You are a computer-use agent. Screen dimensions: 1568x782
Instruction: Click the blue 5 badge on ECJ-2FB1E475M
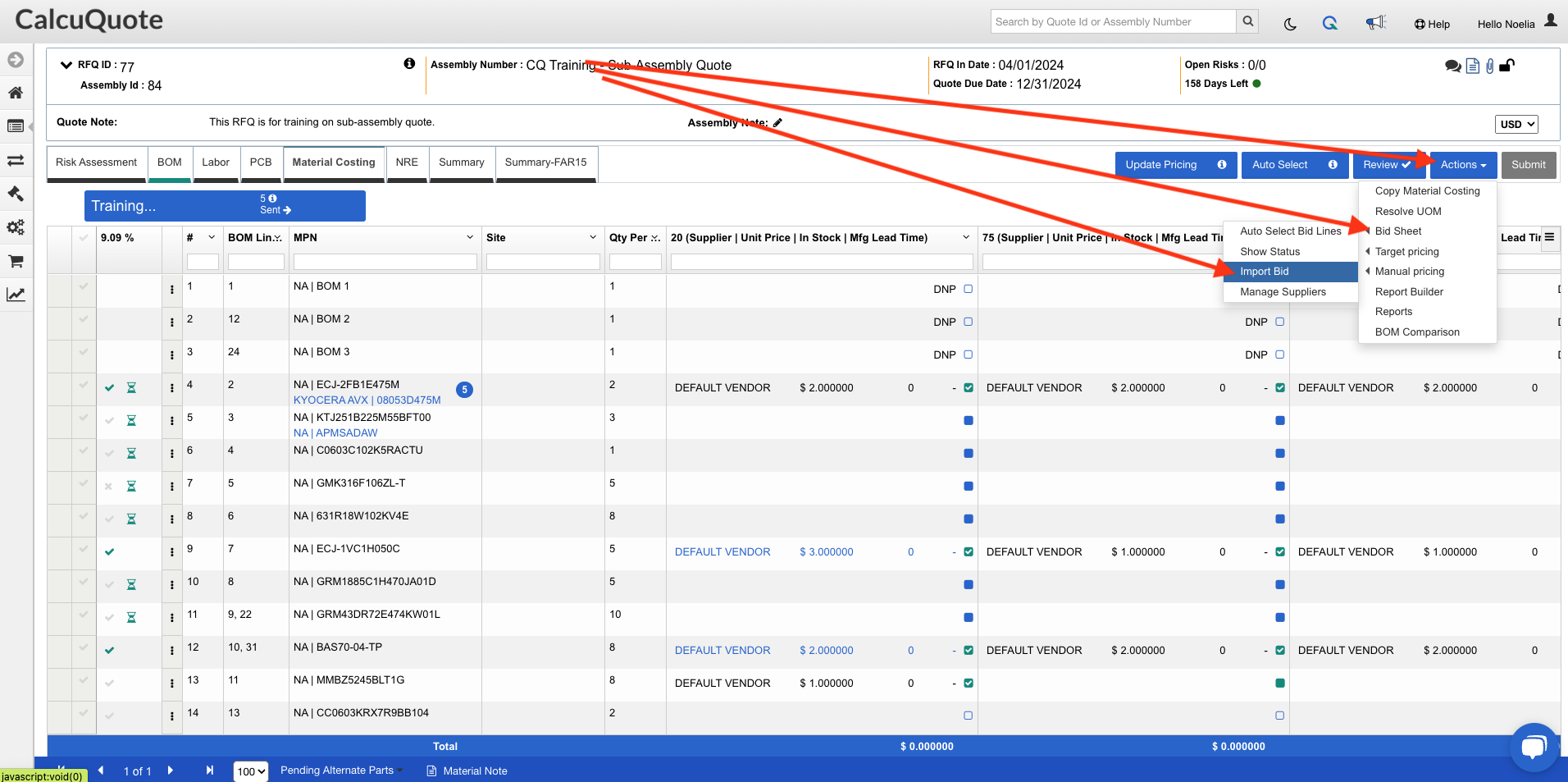(464, 390)
